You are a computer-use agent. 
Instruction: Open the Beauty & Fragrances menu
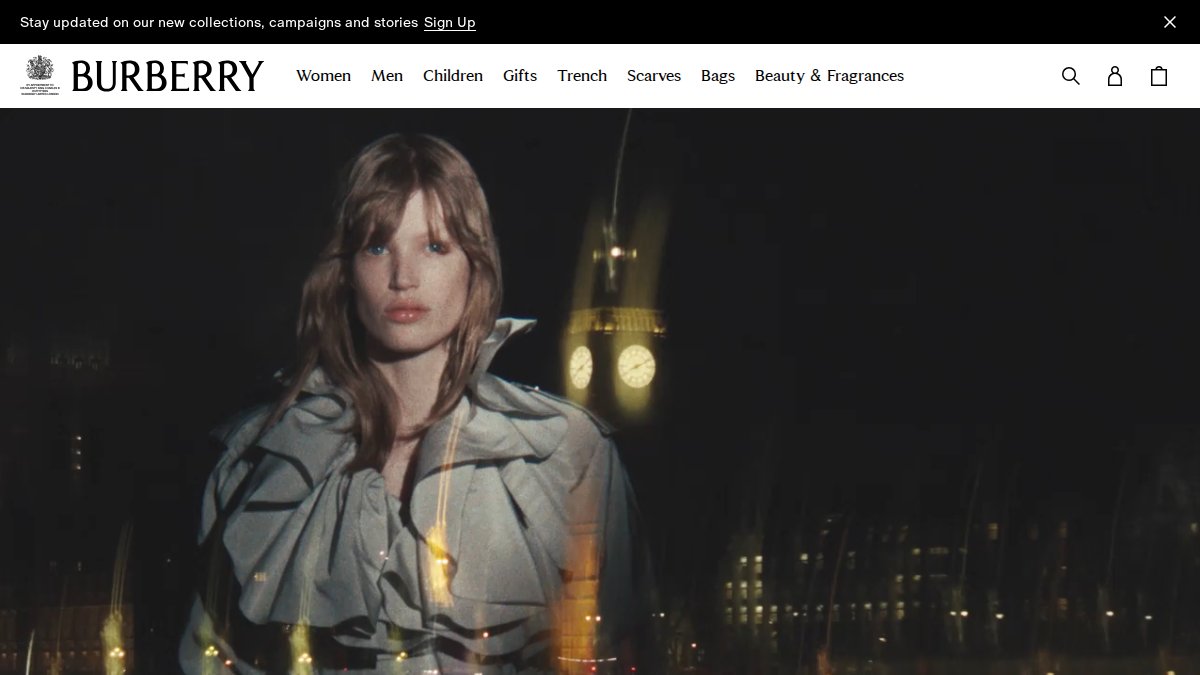[x=829, y=76]
